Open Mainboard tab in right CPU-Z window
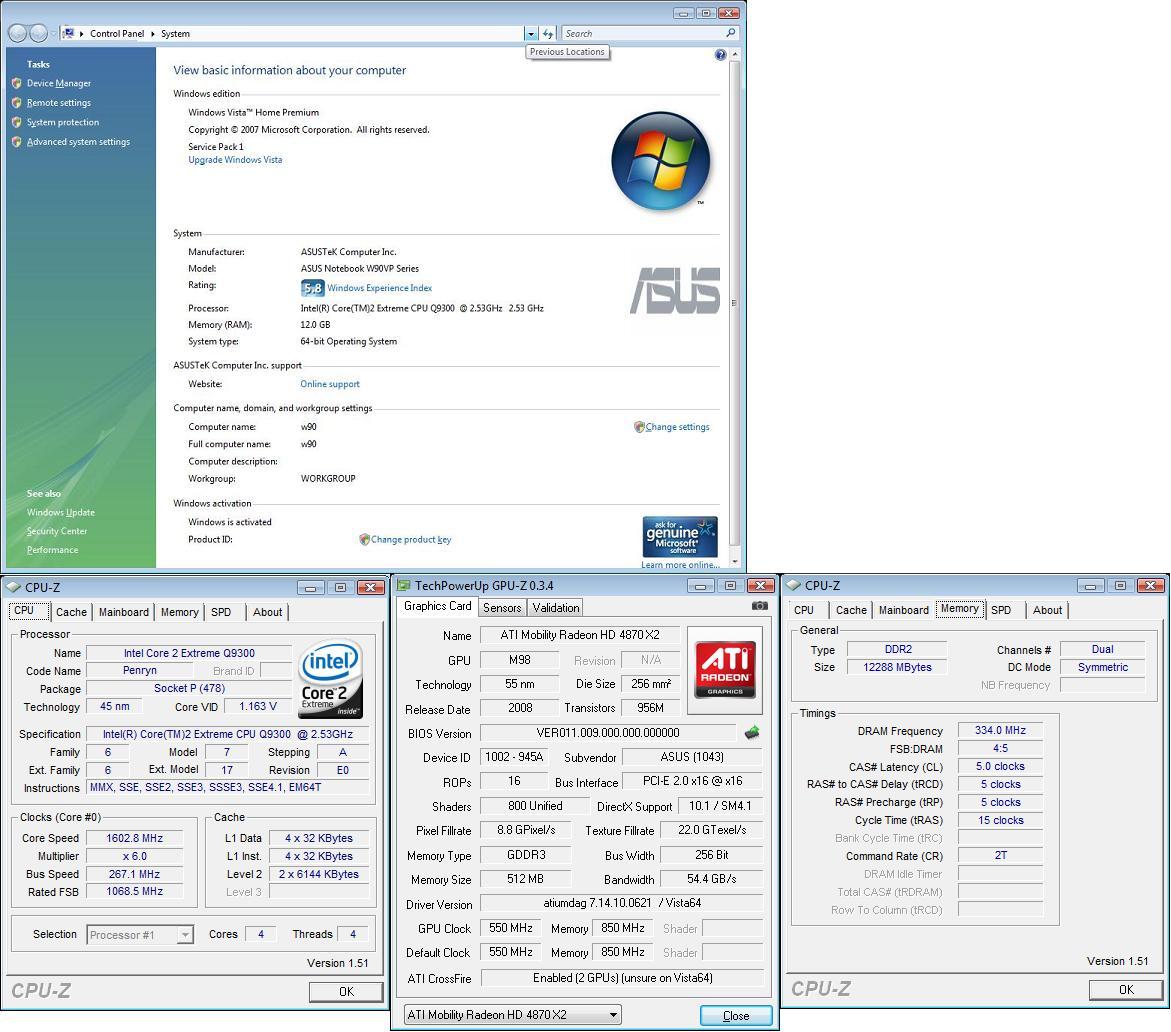1171x1032 pixels. coord(904,610)
